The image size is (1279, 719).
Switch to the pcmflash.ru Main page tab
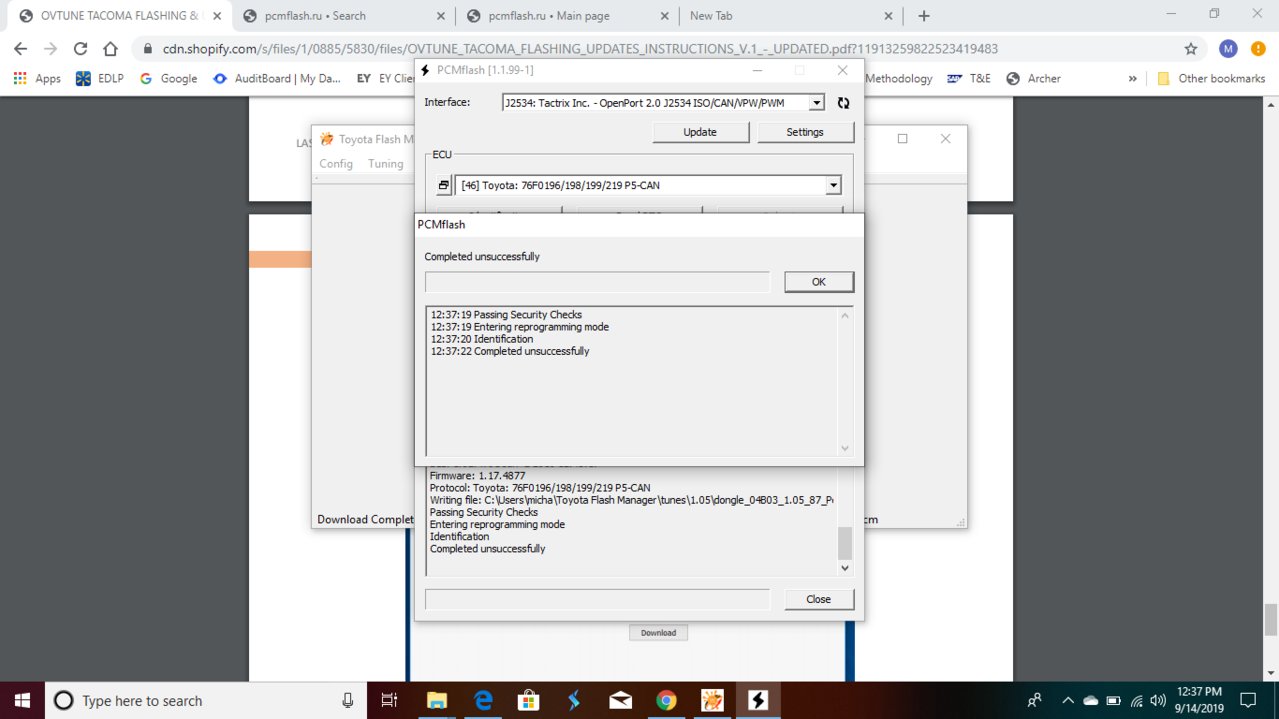[x=566, y=16]
